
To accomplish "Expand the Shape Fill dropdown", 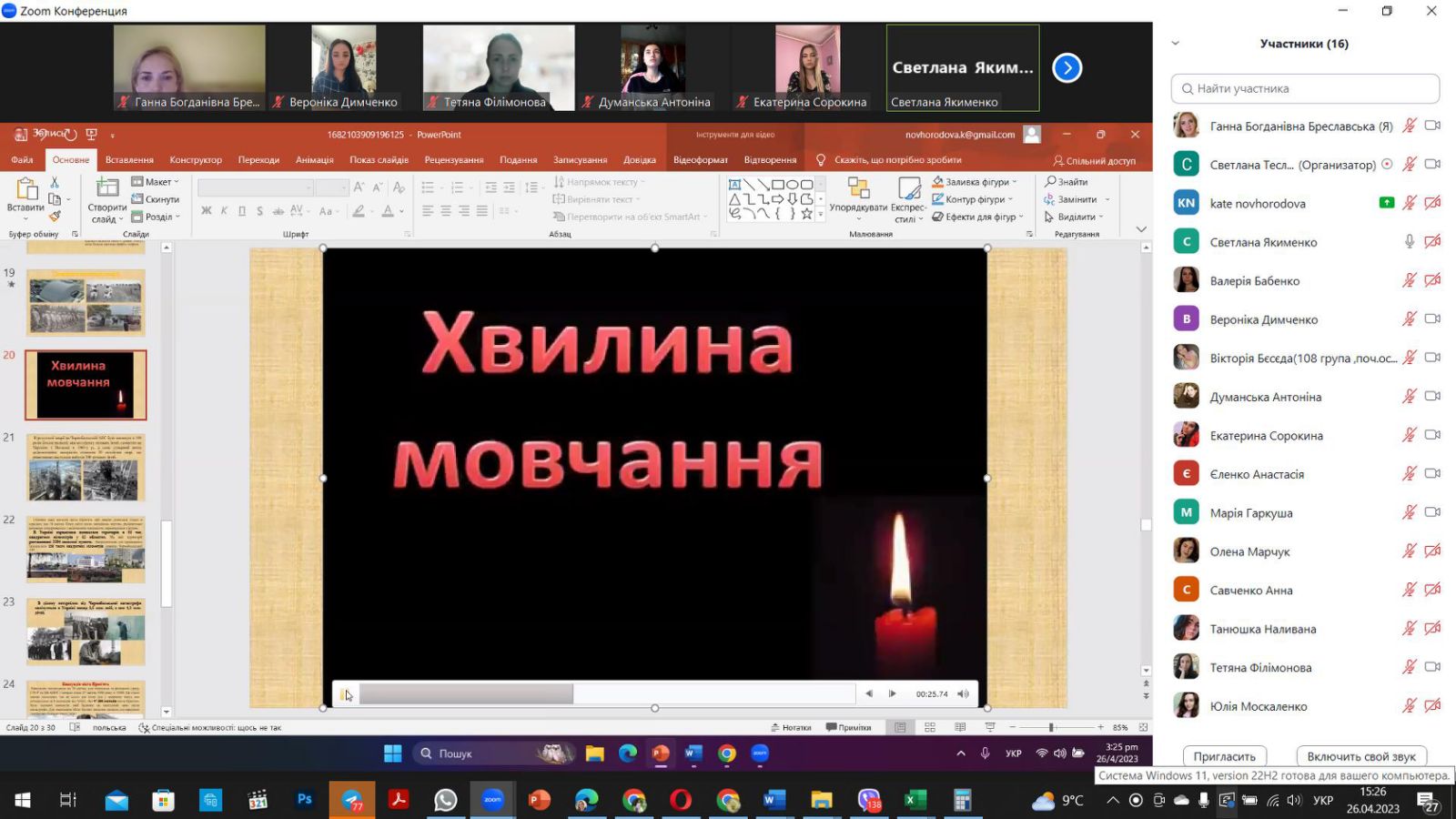I will click(1015, 182).
